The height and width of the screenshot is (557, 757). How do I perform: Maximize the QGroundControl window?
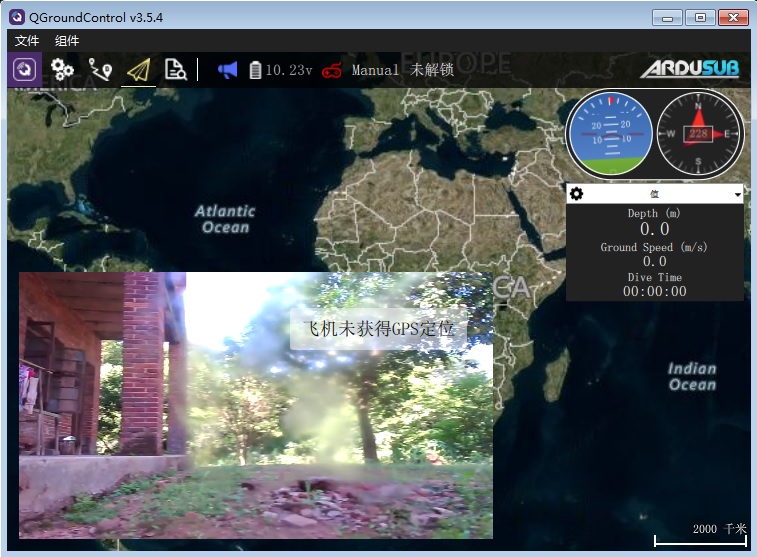[x=700, y=18]
